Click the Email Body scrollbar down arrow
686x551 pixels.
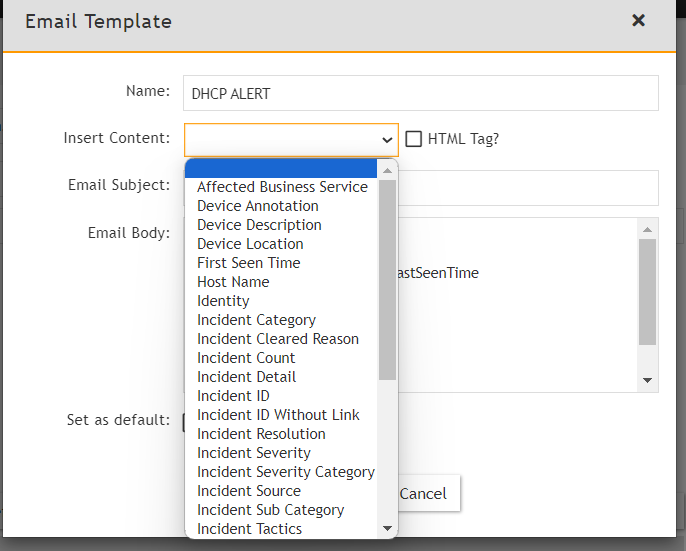click(x=647, y=380)
